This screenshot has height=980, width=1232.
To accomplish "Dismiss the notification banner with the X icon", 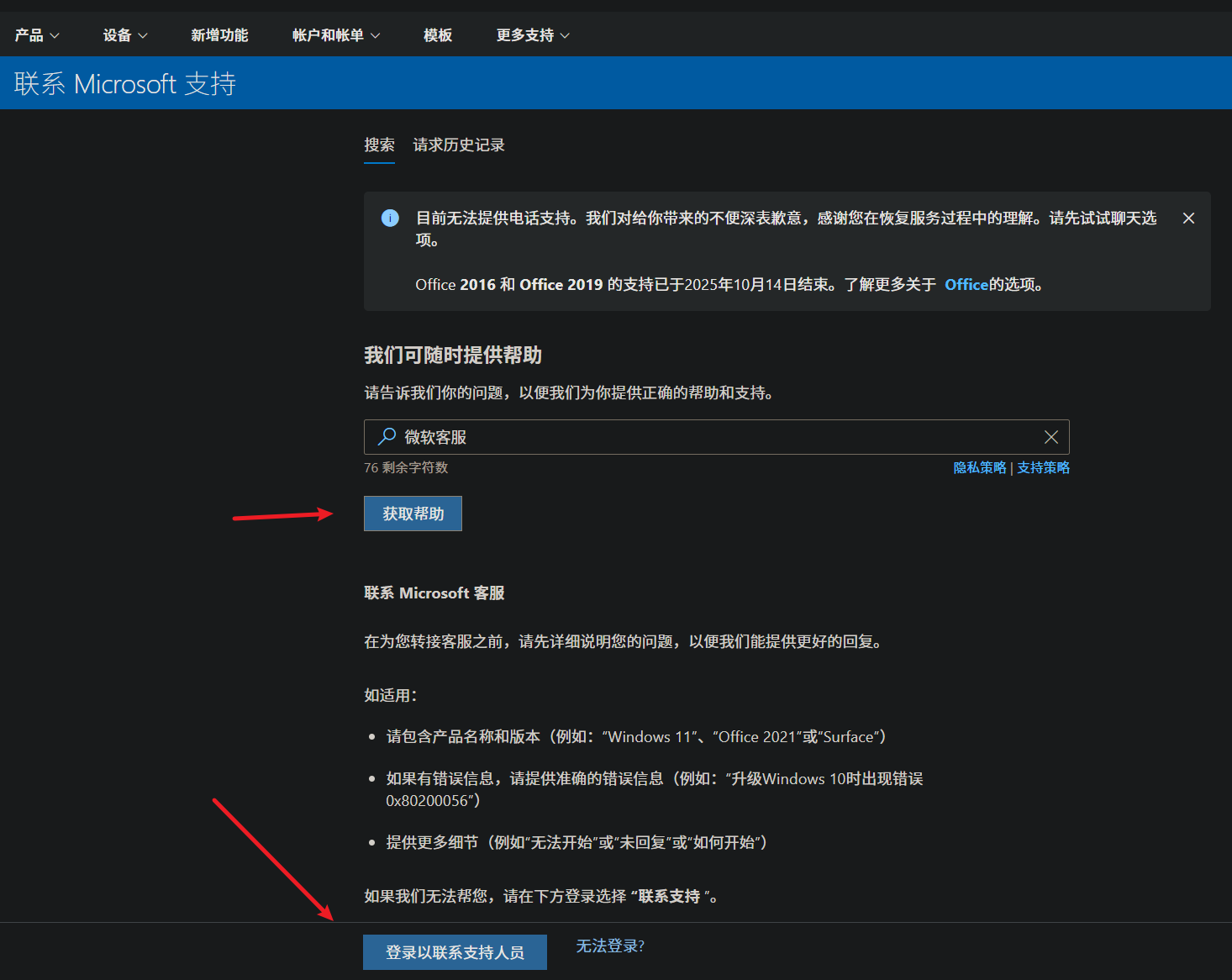I will click(1188, 218).
